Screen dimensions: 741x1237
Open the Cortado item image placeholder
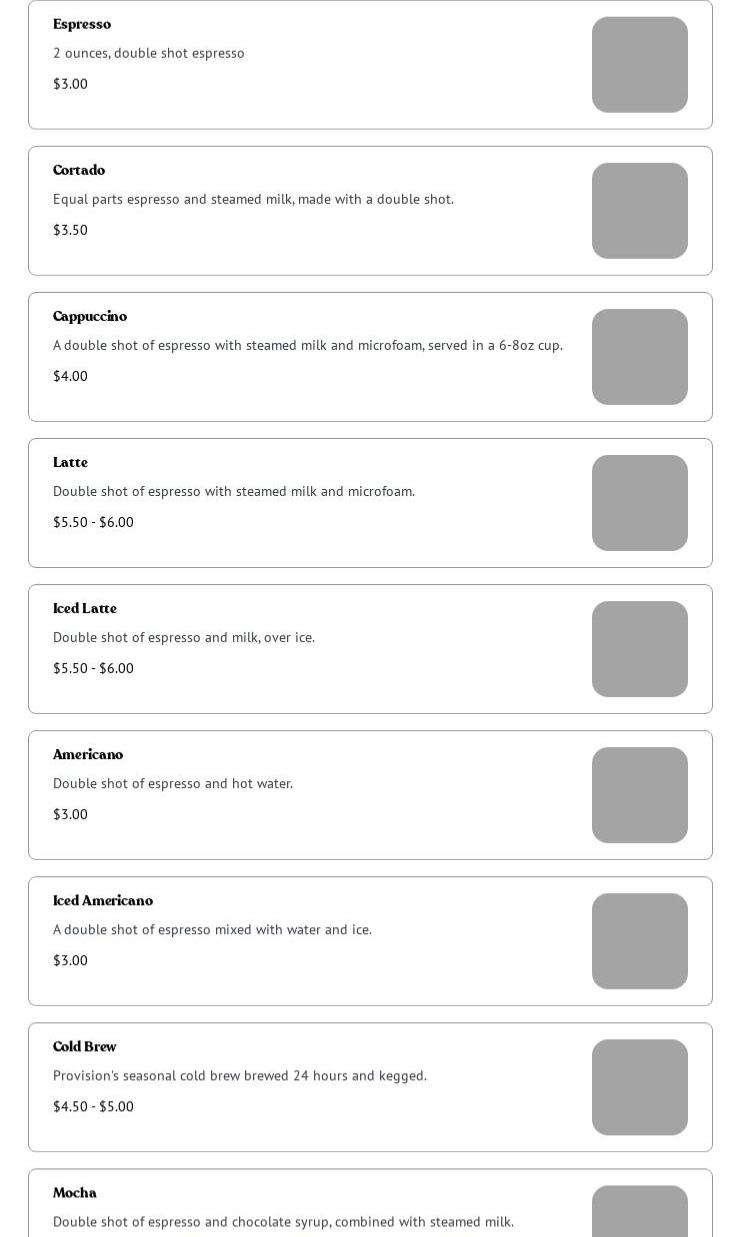(x=639, y=211)
